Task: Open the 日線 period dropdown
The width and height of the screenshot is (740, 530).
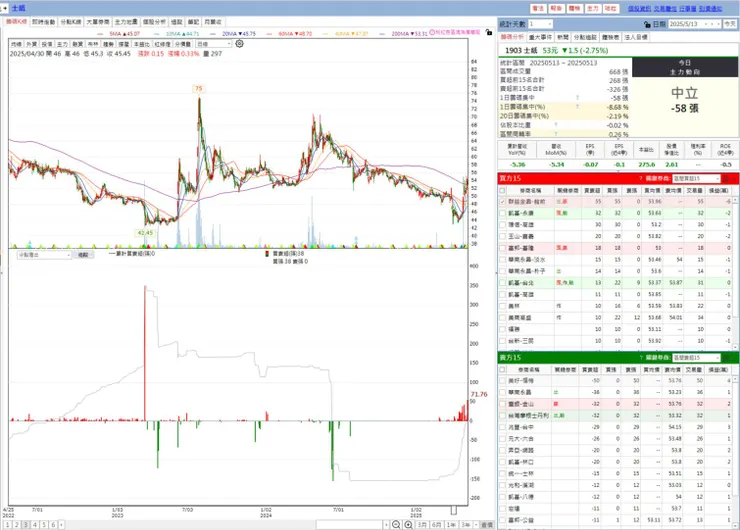Action: coord(213,44)
